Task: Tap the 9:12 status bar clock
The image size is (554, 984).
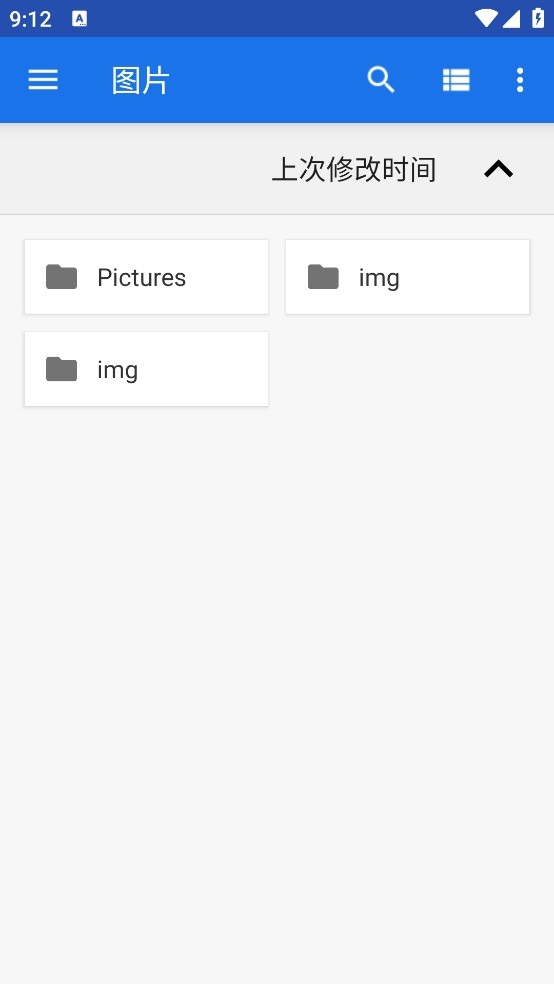Action: (30, 19)
